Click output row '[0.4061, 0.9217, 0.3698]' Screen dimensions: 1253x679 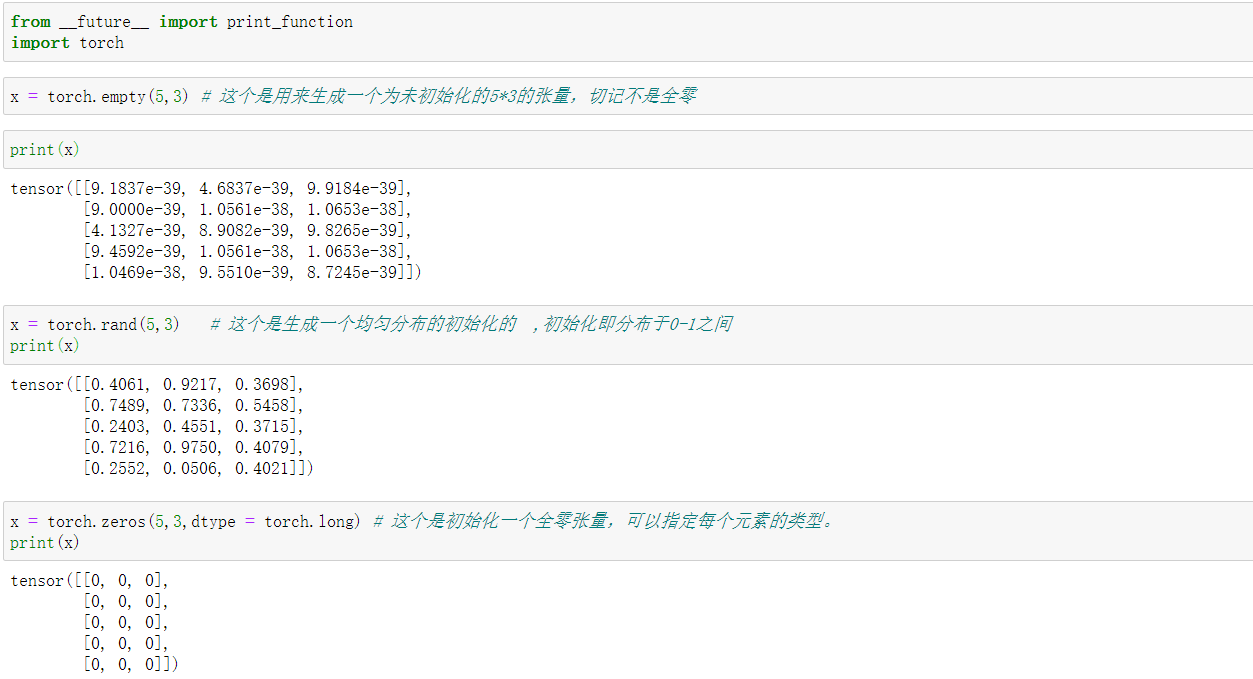tap(194, 385)
